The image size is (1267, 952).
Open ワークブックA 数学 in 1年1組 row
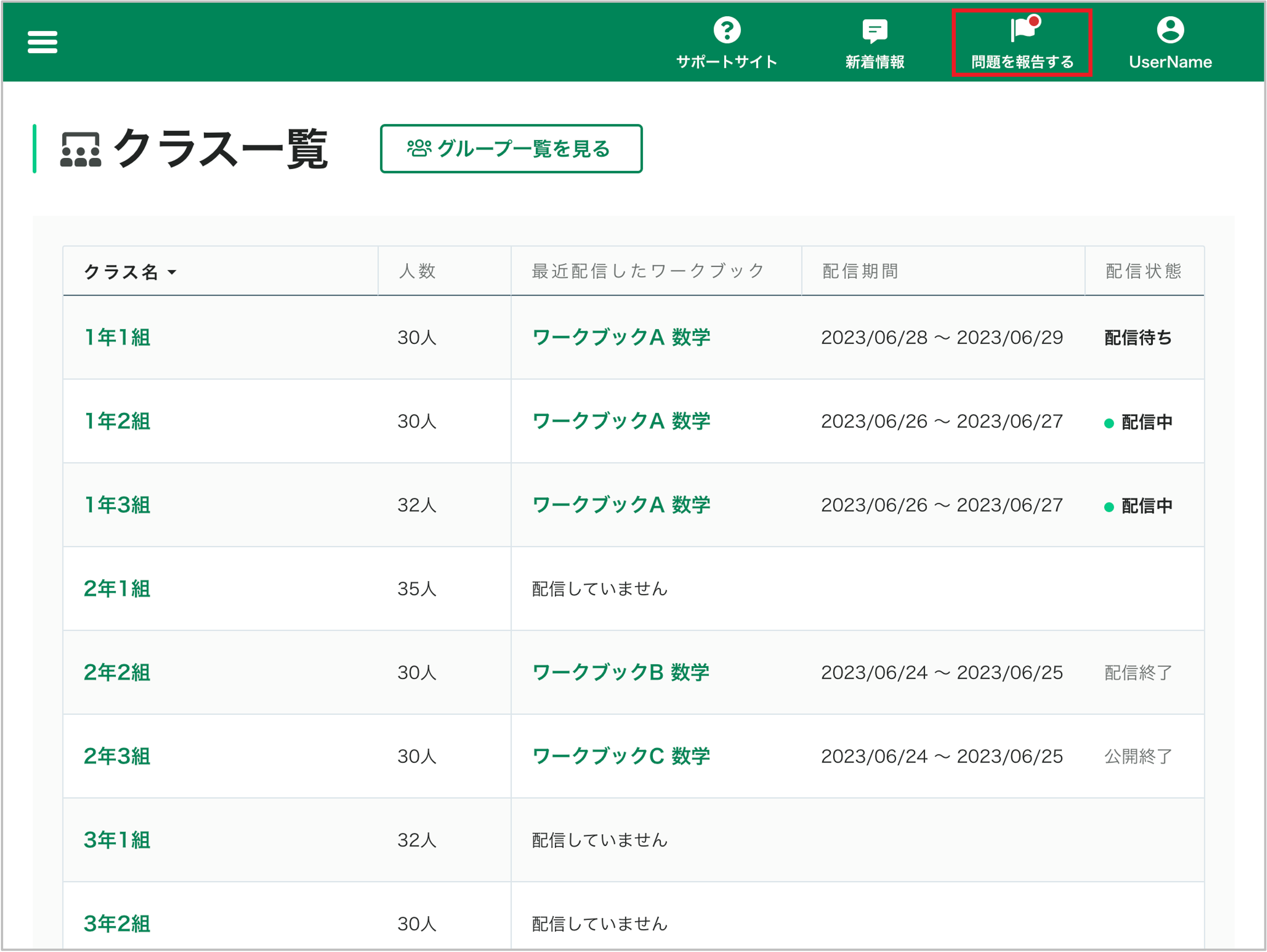(x=621, y=337)
